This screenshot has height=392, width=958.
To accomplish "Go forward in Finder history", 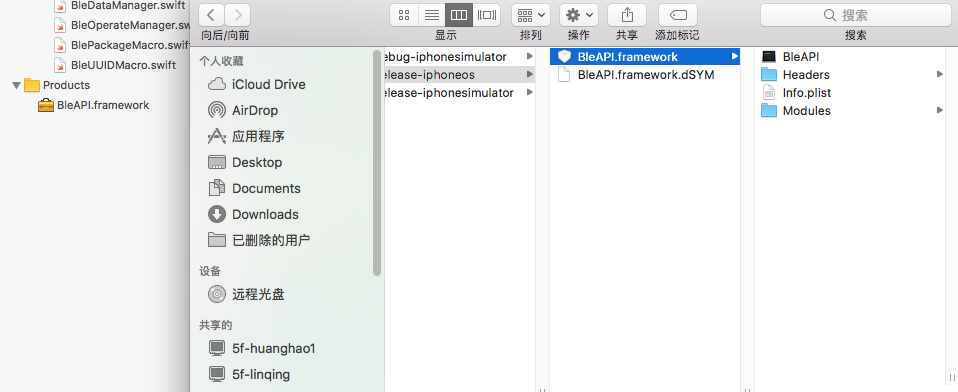I will [x=238, y=15].
